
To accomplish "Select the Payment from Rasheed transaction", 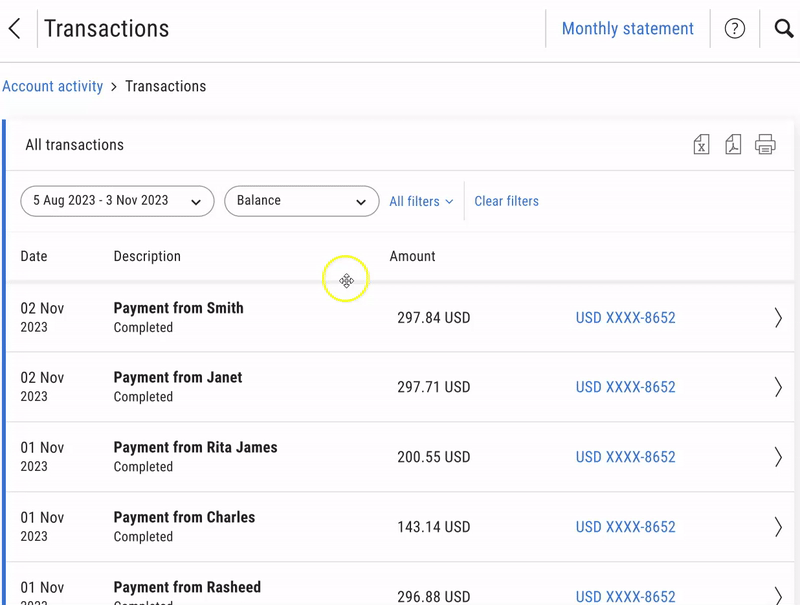I will coord(187,587).
